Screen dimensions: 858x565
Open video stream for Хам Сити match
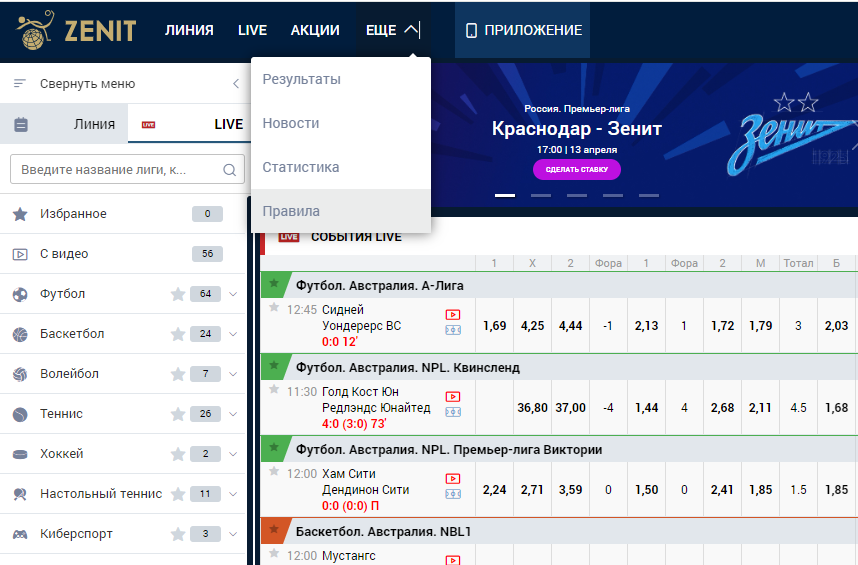[x=453, y=479]
